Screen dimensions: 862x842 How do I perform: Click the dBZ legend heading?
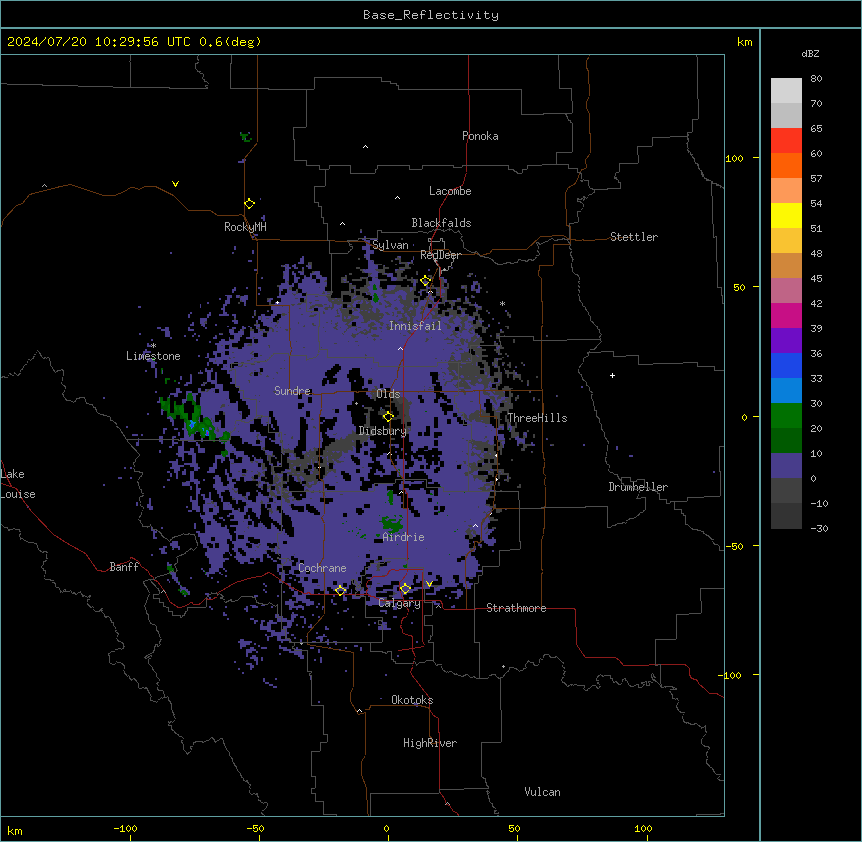810,53
